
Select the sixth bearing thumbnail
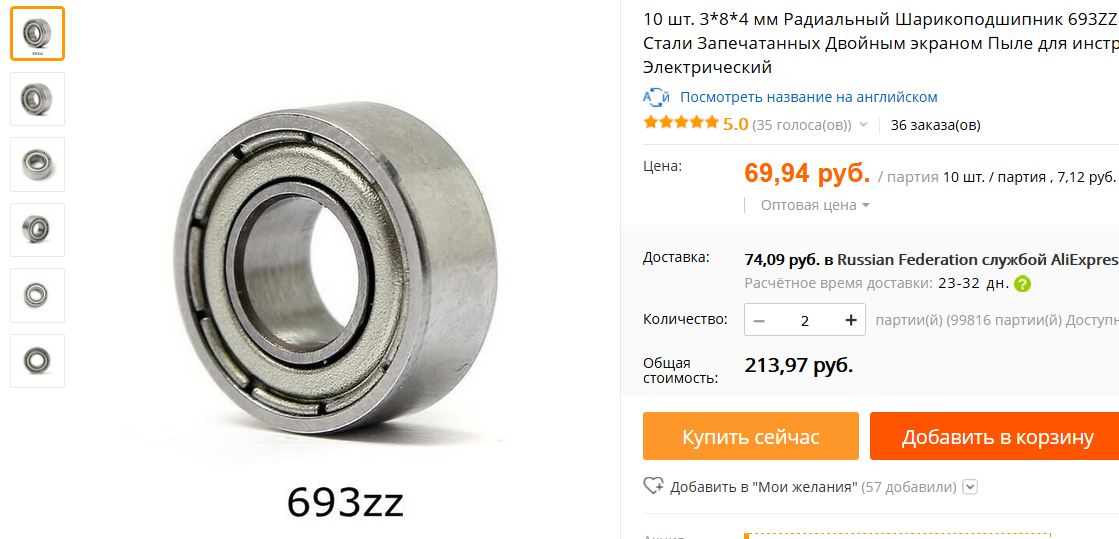pos(37,361)
